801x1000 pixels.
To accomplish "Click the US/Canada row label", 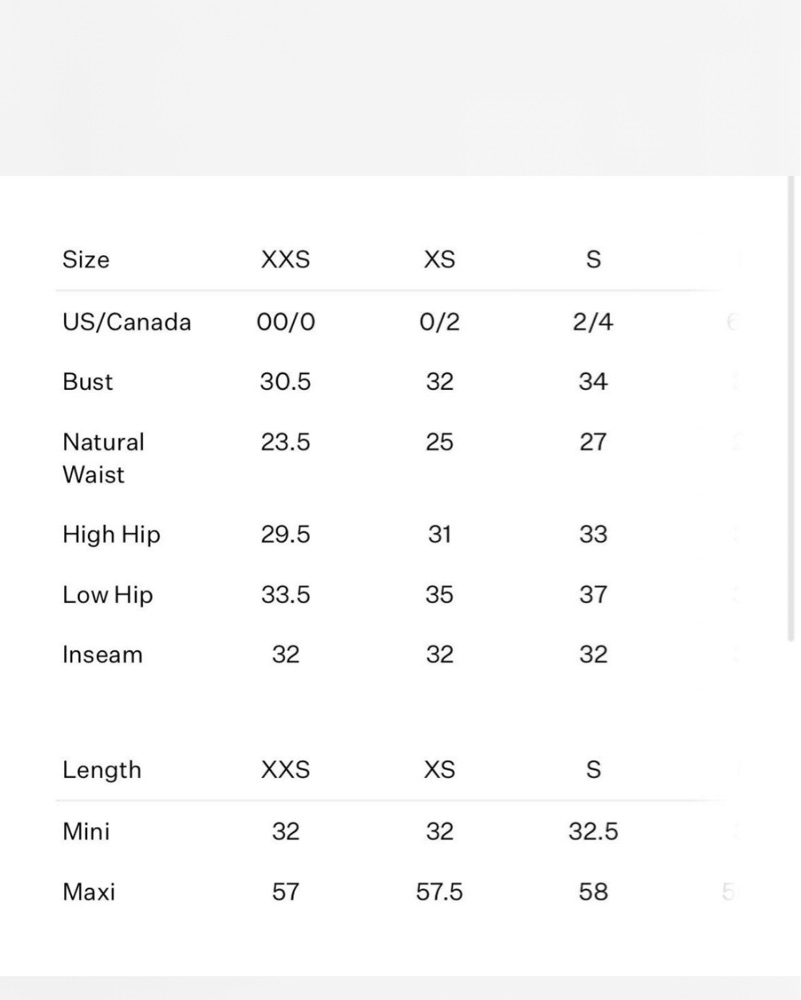I will 126,322.
